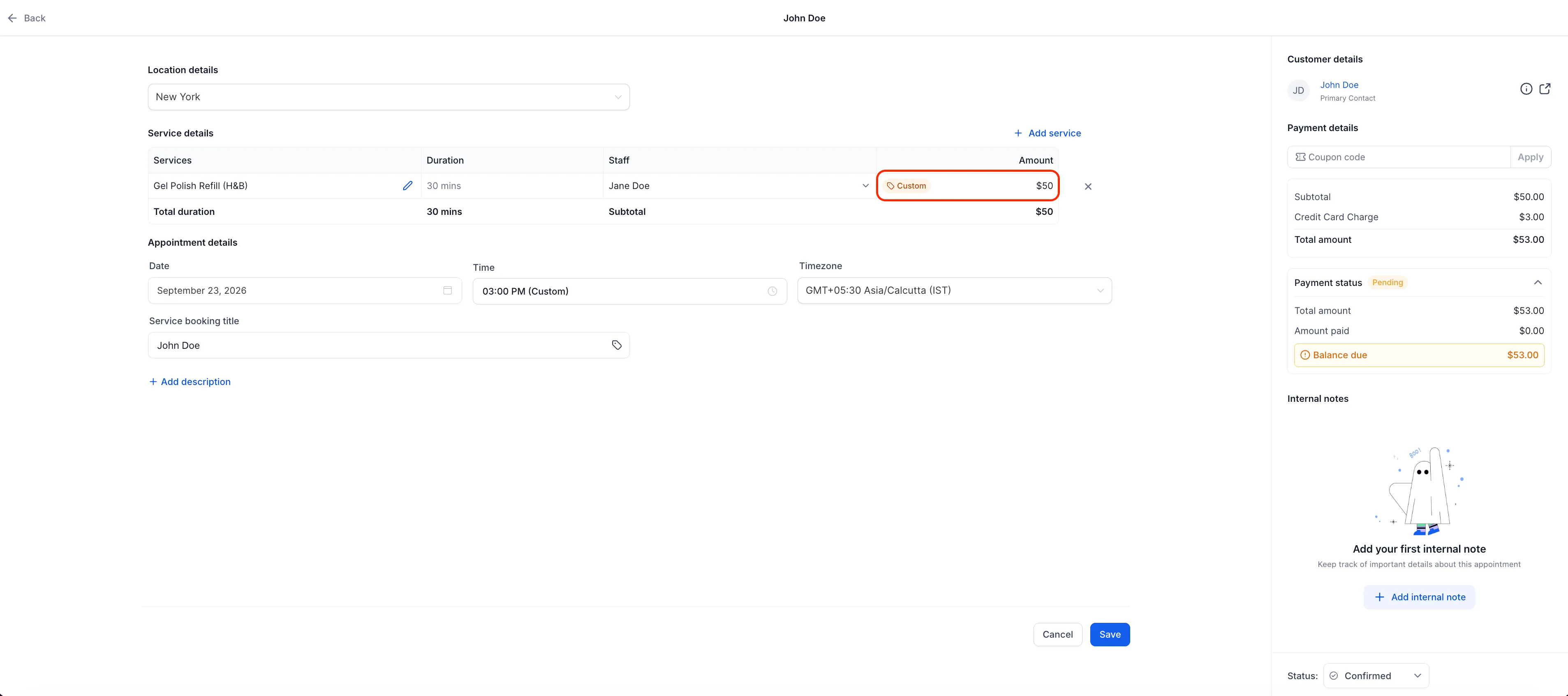1568x696 pixels.
Task: Open customer info icon next to John Doe
Action: (x=1526, y=89)
